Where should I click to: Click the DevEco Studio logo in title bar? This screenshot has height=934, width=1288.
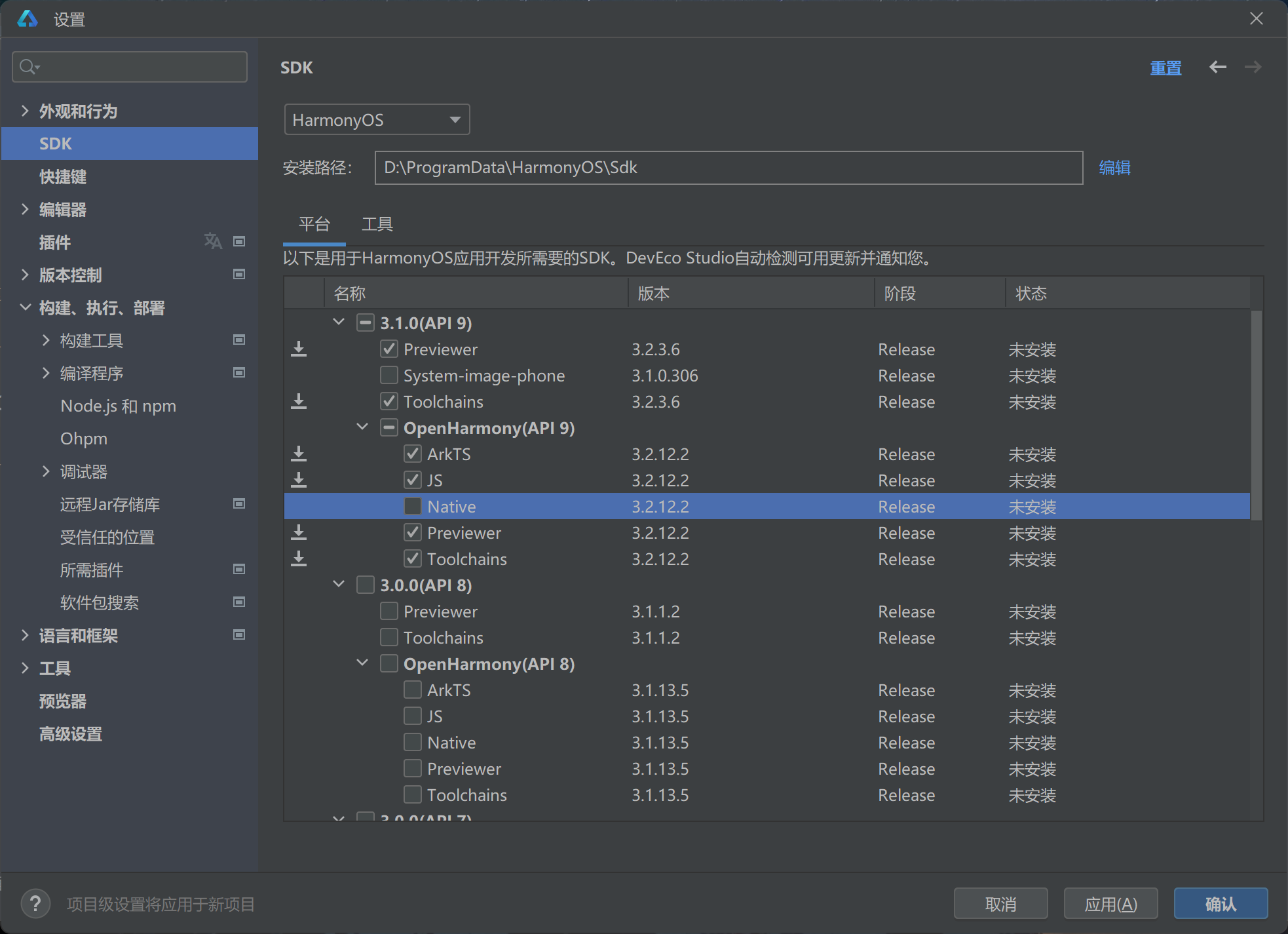(x=28, y=18)
